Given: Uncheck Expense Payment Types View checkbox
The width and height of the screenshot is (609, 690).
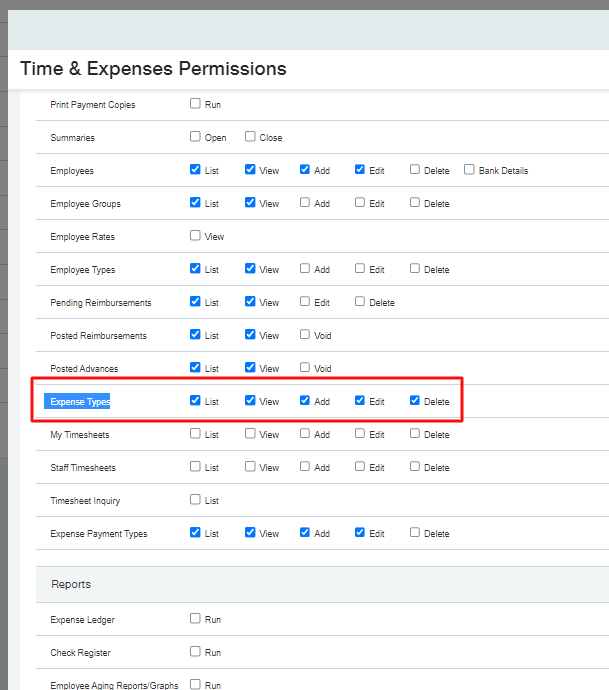Looking at the screenshot, I should [250, 532].
